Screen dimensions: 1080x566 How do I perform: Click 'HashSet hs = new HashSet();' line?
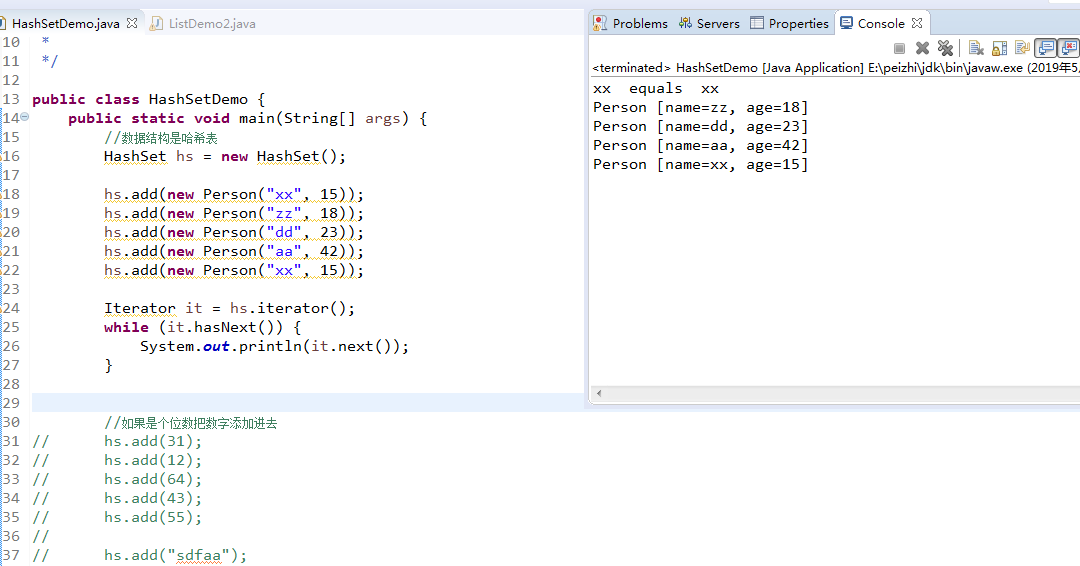click(225, 156)
